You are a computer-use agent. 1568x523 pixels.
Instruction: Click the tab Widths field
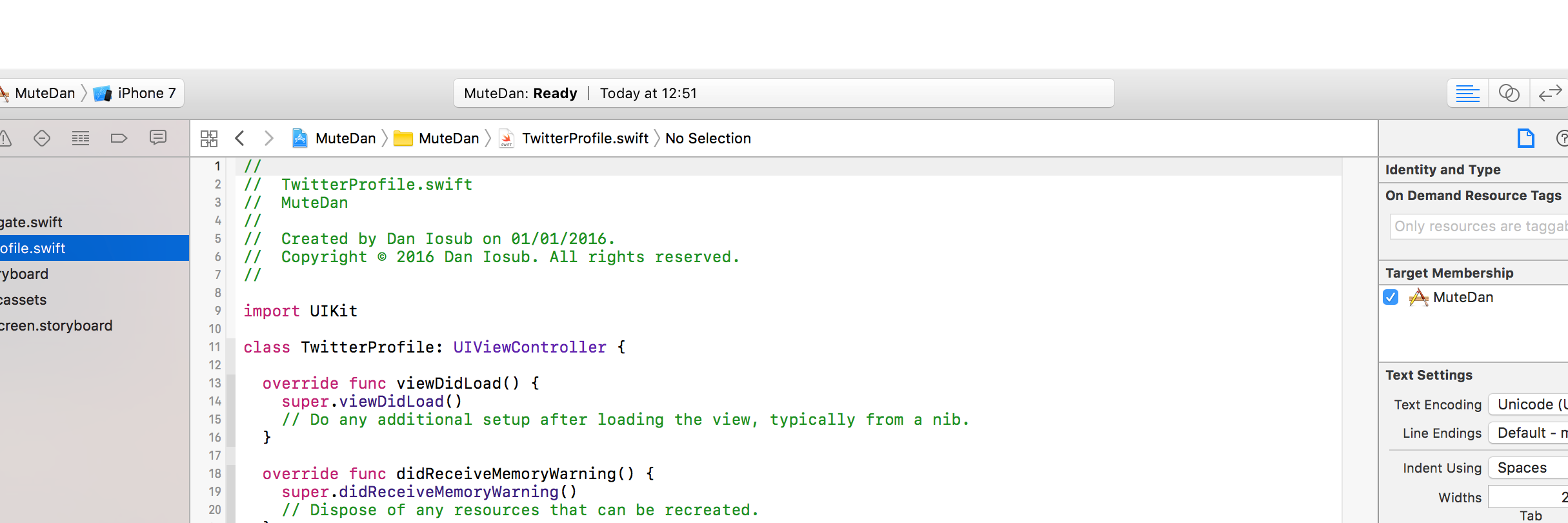(x=1528, y=497)
